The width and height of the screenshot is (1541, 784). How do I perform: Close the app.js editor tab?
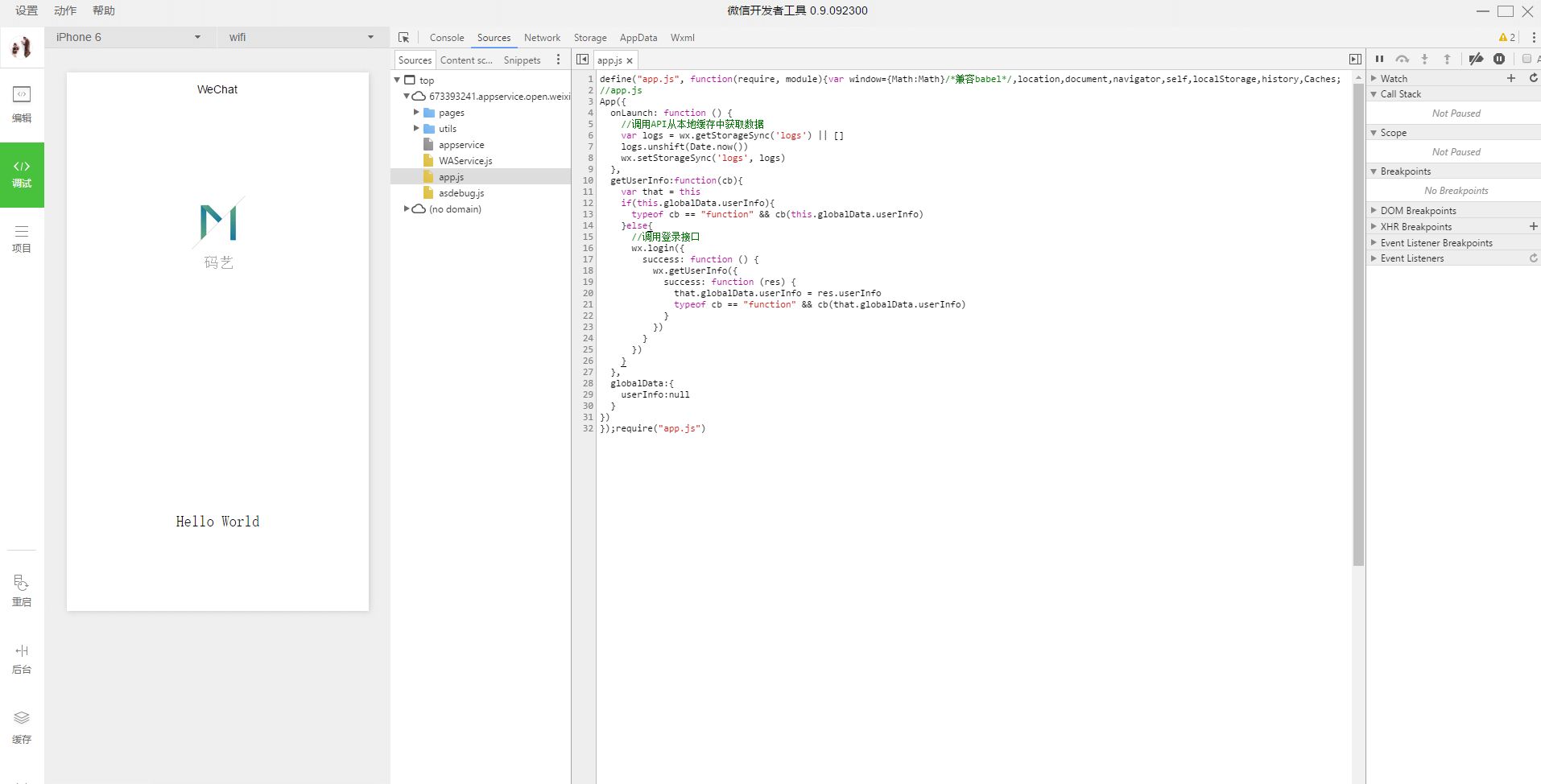[630, 60]
